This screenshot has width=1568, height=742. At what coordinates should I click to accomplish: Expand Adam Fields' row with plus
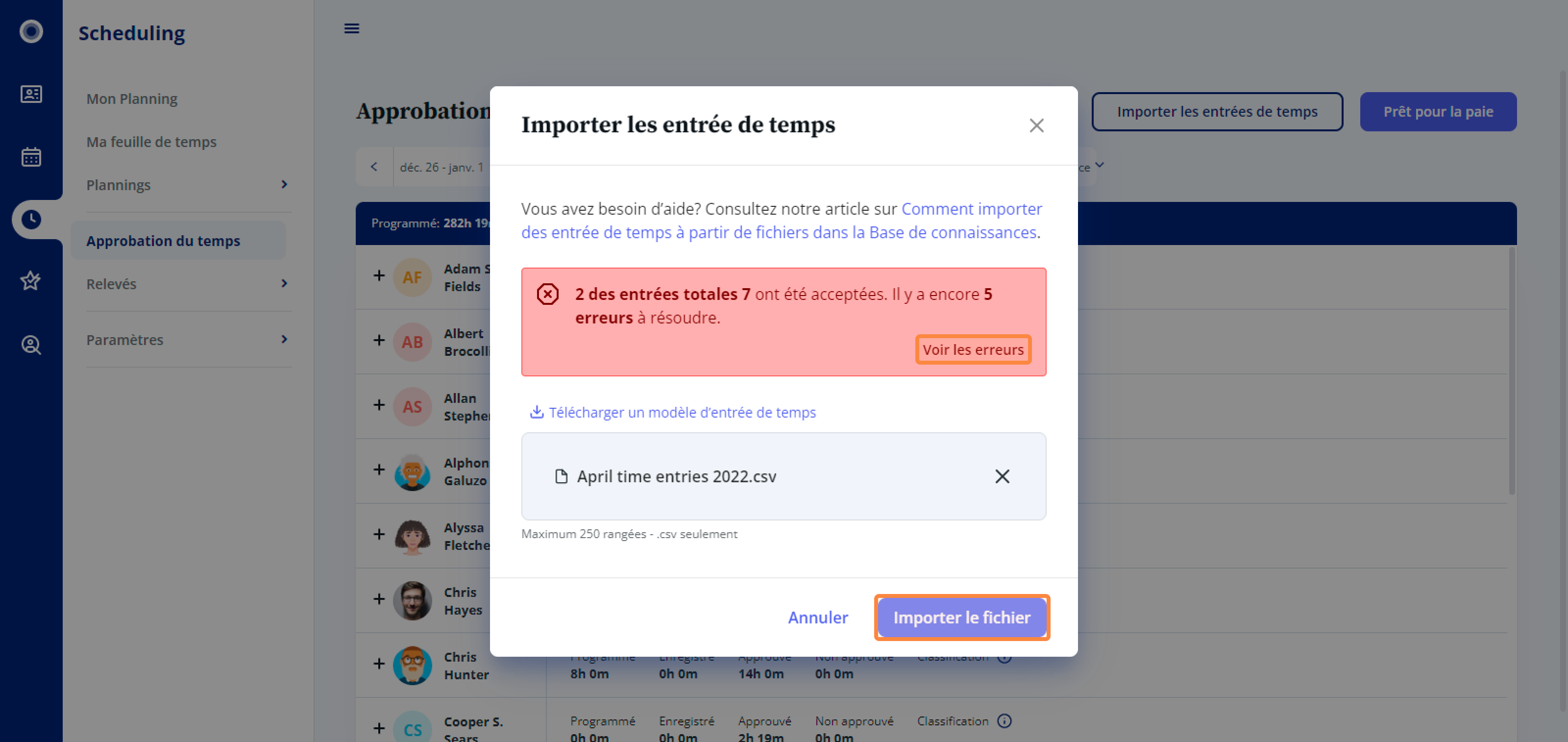click(379, 276)
